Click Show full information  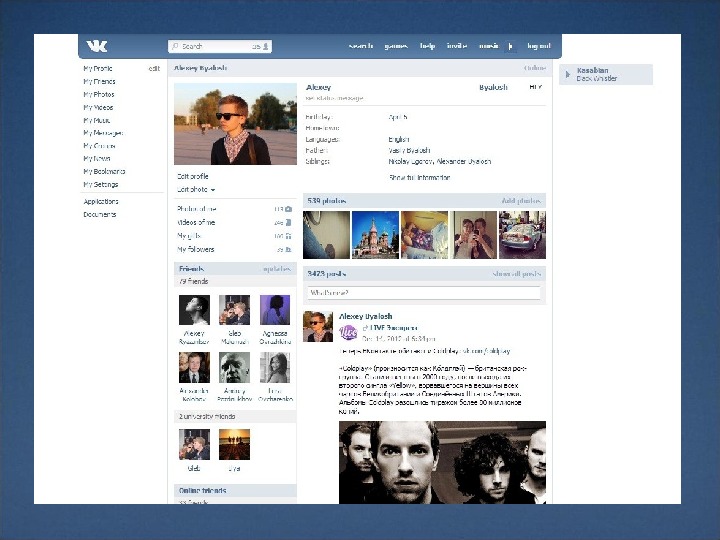[419, 177]
